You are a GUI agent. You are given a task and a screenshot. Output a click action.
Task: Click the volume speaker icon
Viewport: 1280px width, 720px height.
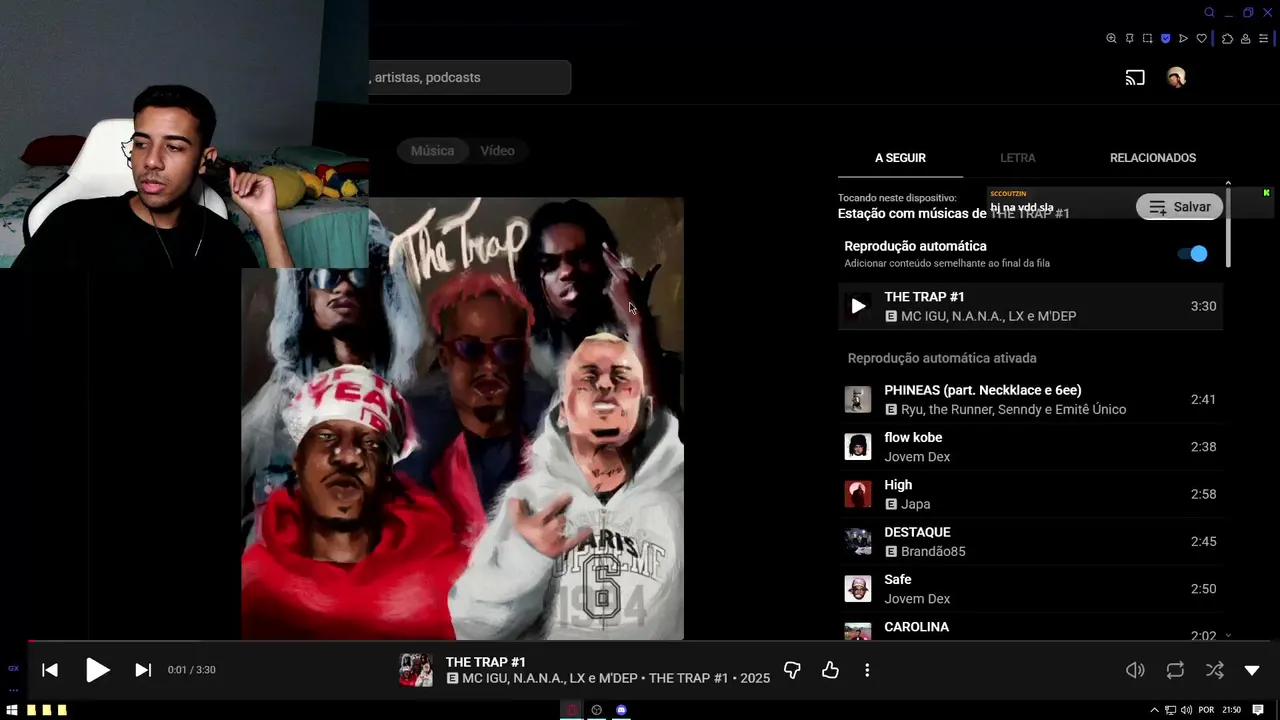[1135, 670]
